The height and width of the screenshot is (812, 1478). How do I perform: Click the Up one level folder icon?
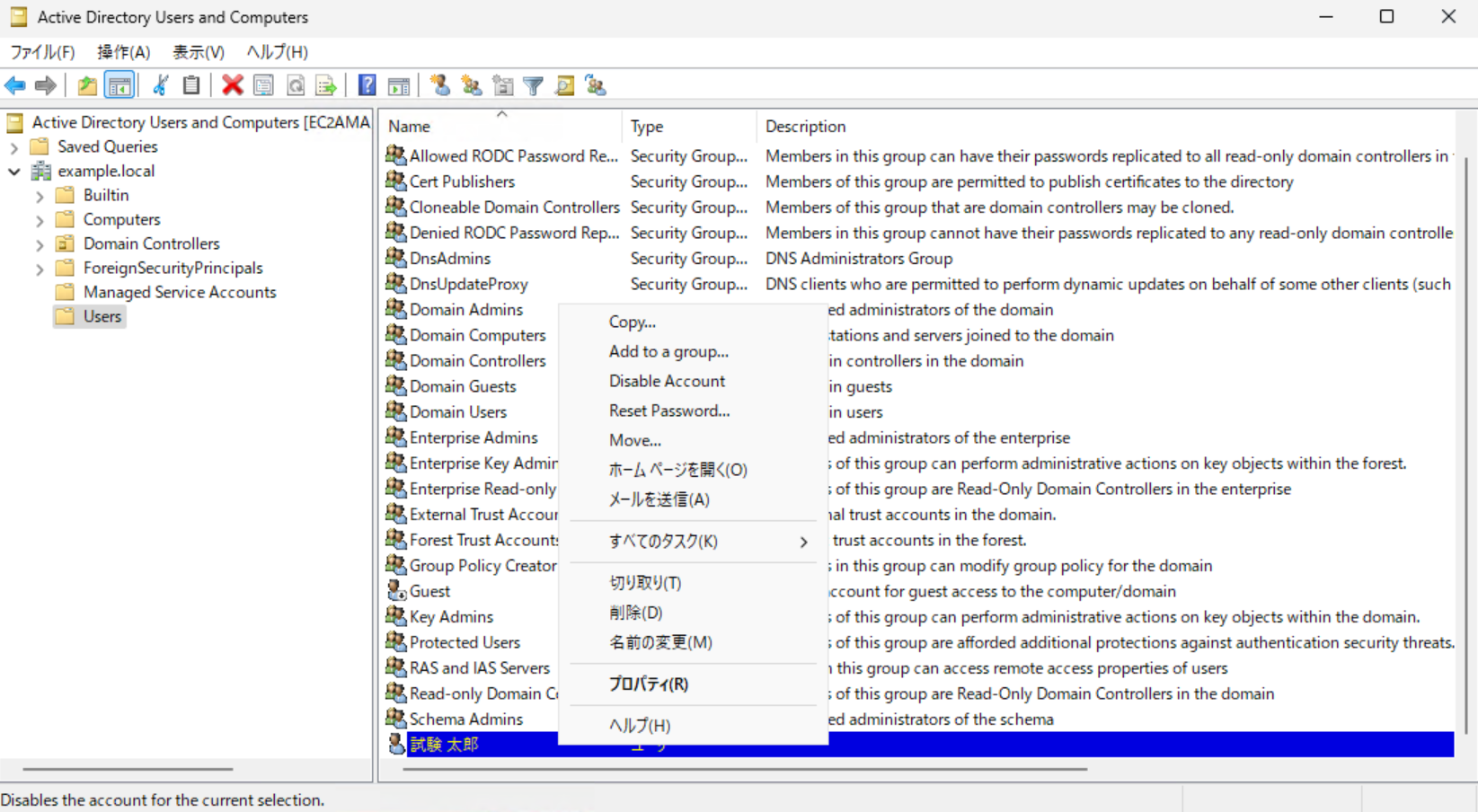(x=87, y=86)
